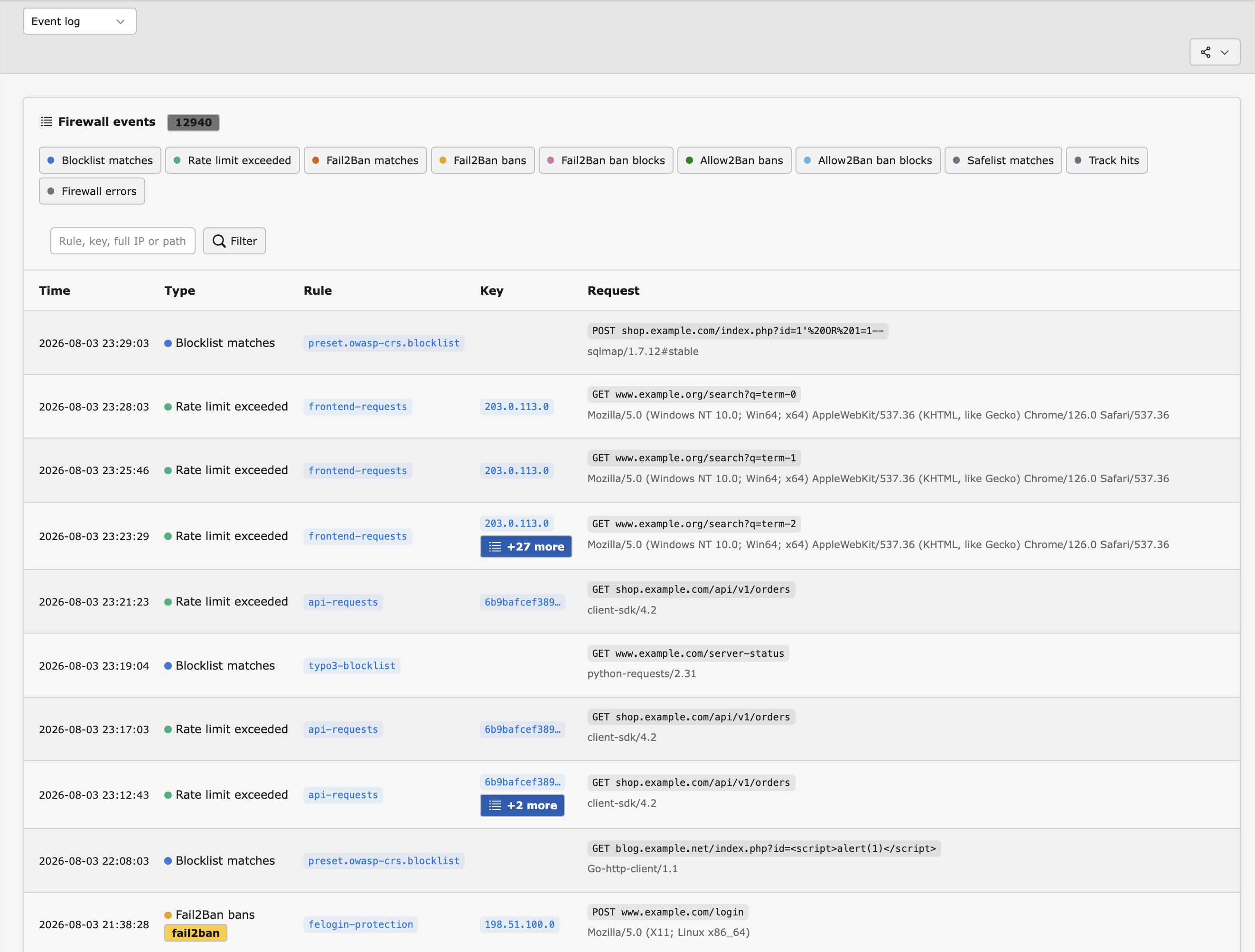Click the Filter search button
Image resolution: width=1255 pixels, height=952 pixels.
pos(234,241)
